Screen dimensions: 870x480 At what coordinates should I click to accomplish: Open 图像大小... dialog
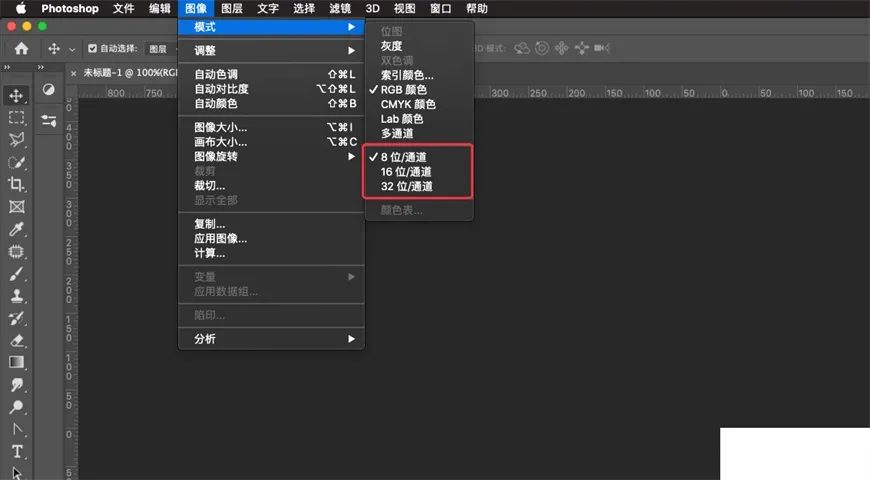(271, 128)
